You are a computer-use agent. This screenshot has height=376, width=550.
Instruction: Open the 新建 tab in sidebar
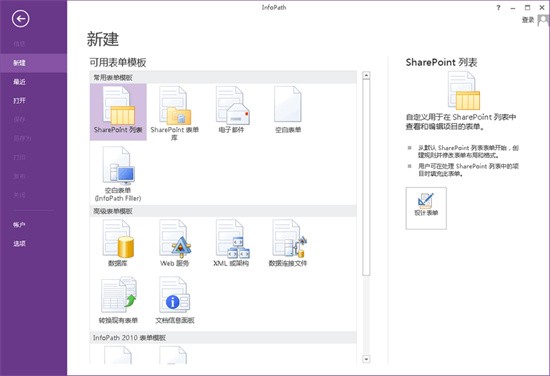tap(33, 63)
